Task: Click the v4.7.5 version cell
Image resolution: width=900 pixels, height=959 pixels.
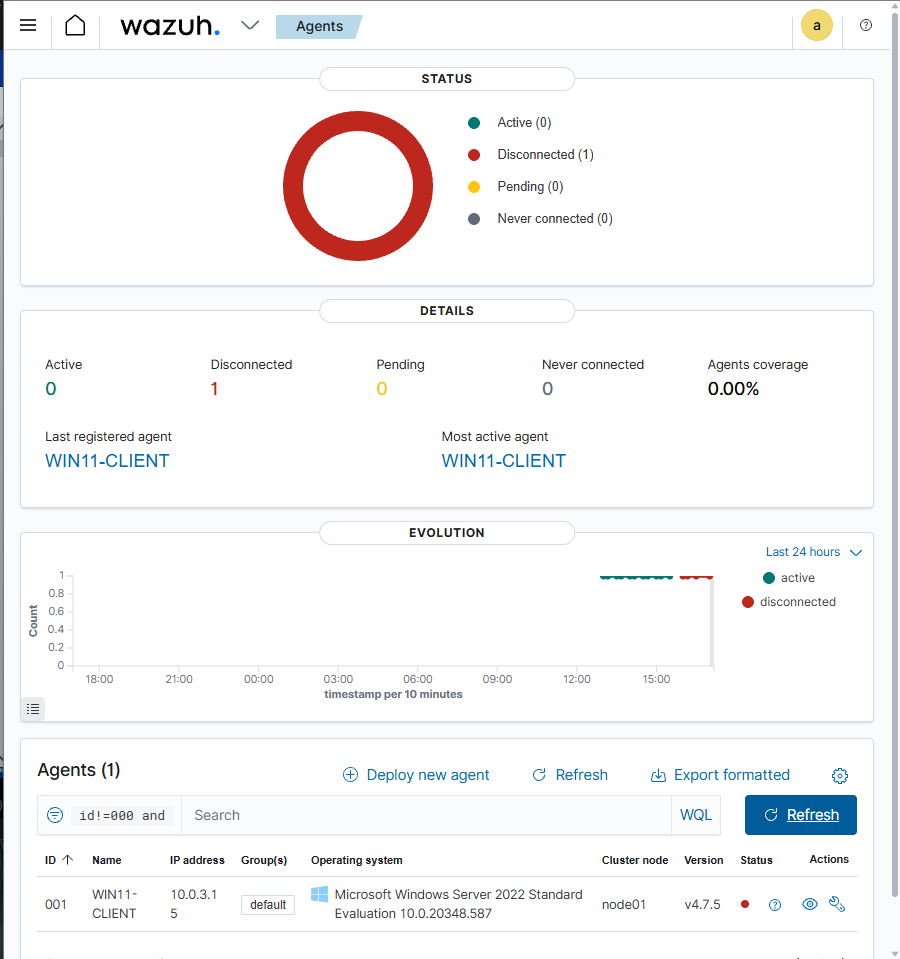Action: click(702, 904)
